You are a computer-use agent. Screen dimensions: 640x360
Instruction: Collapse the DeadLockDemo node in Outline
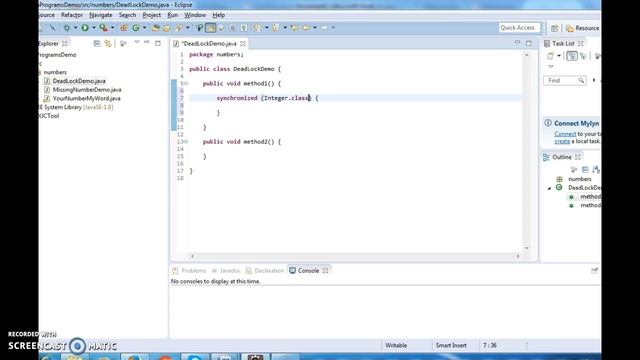(x=549, y=188)
